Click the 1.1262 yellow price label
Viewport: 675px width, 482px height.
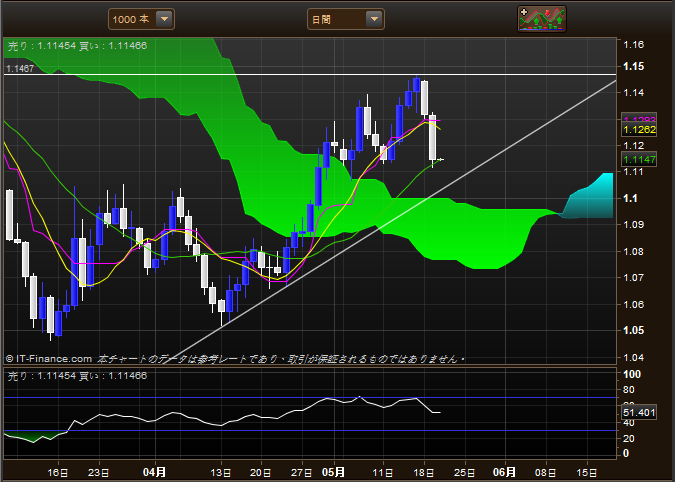[639, 130]
